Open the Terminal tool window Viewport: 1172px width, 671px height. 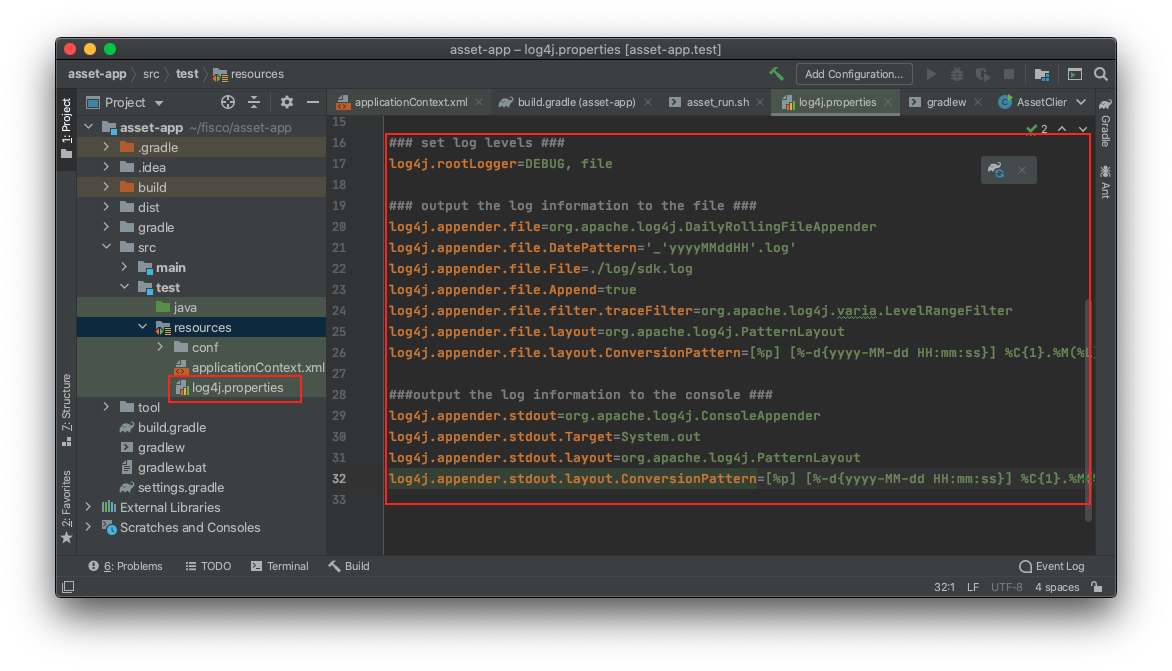280,566
